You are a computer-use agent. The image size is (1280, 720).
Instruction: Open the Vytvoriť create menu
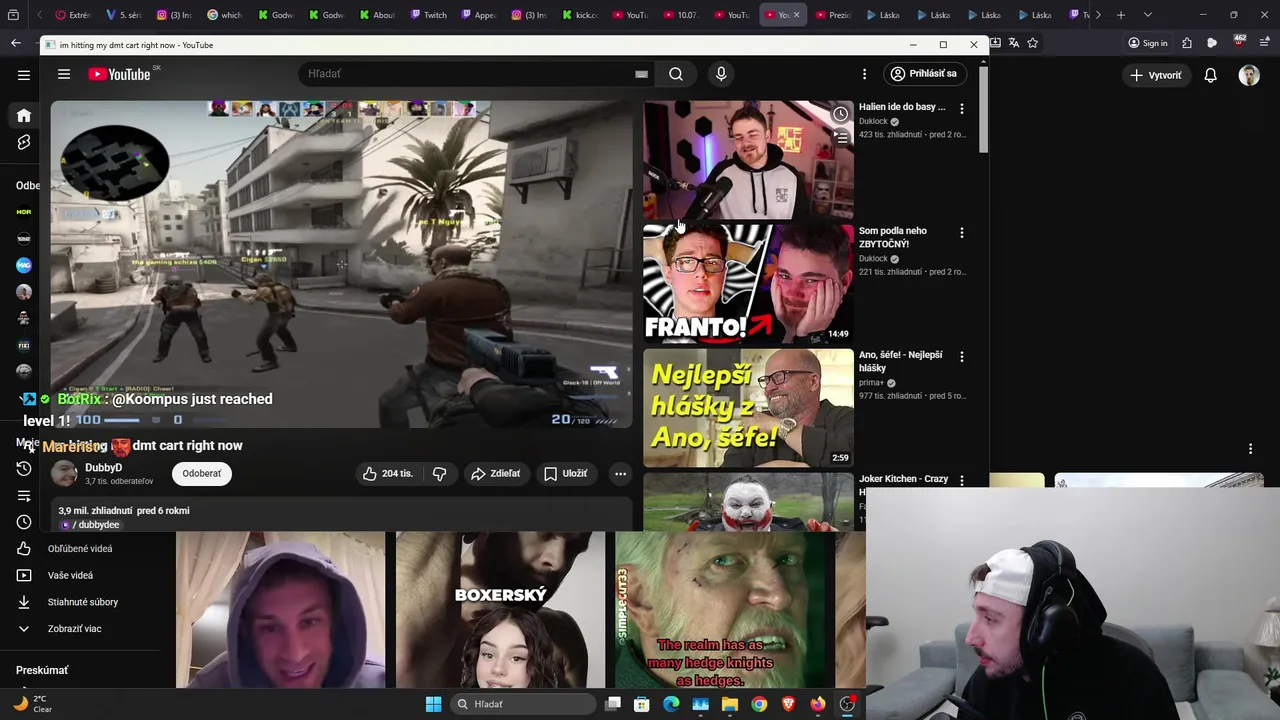pyautogui.click(x=1156, y=75)
